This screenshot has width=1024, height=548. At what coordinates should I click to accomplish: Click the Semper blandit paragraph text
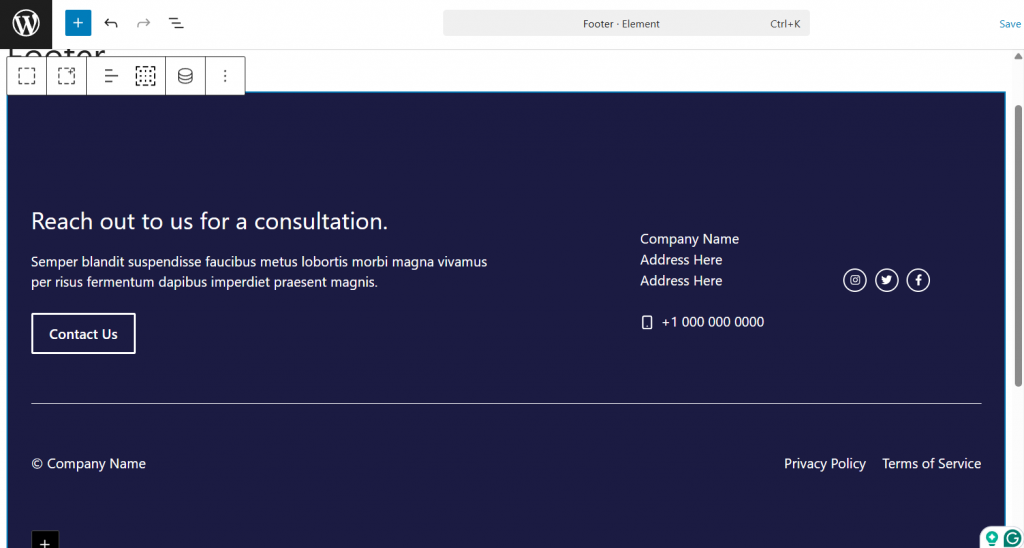pyautogui.click(x=259, y=272)
